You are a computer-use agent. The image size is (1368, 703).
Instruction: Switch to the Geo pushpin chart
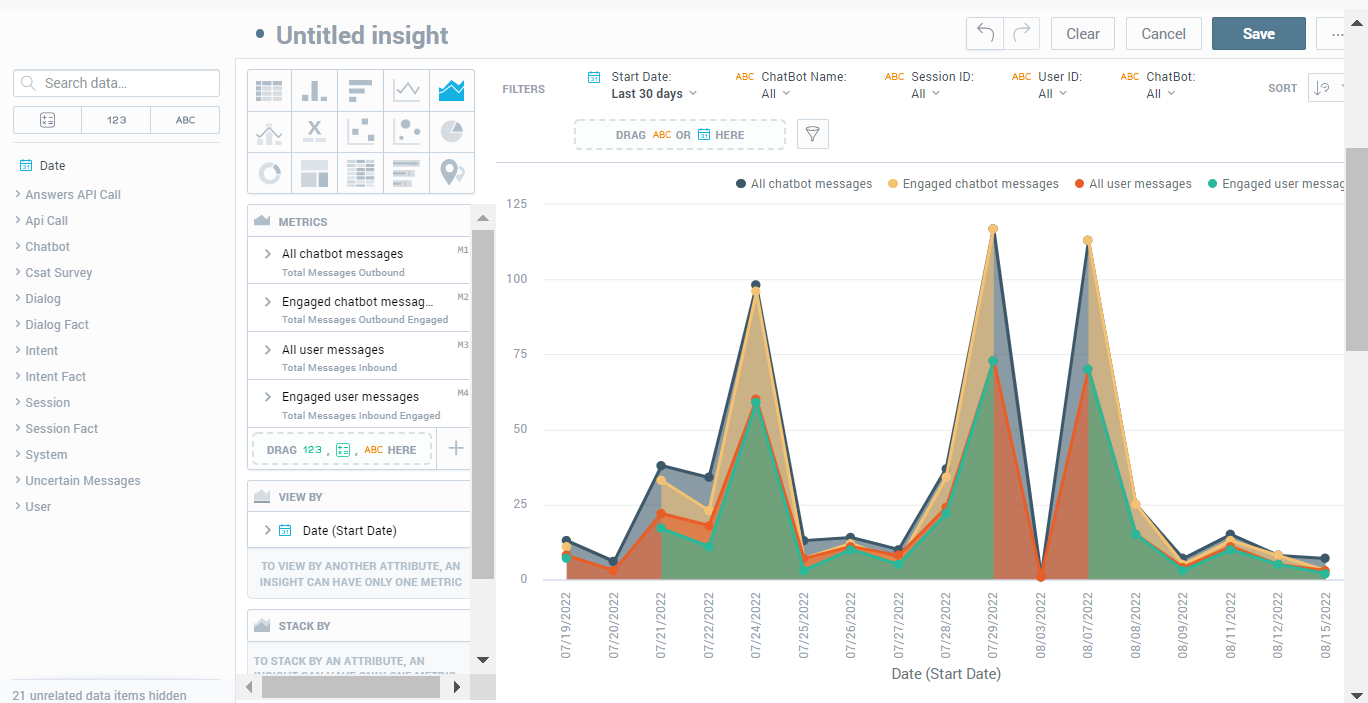point(452,172)
